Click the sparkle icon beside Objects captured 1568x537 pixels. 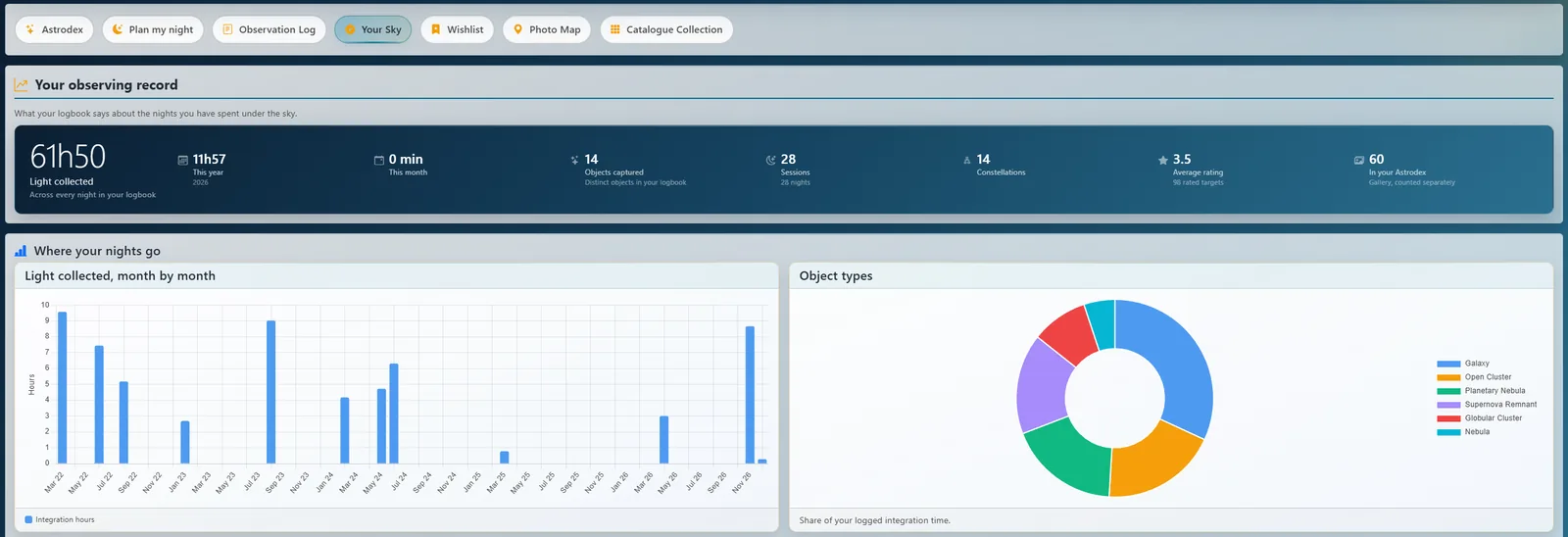pyautogui.click(x=574, y=160)
